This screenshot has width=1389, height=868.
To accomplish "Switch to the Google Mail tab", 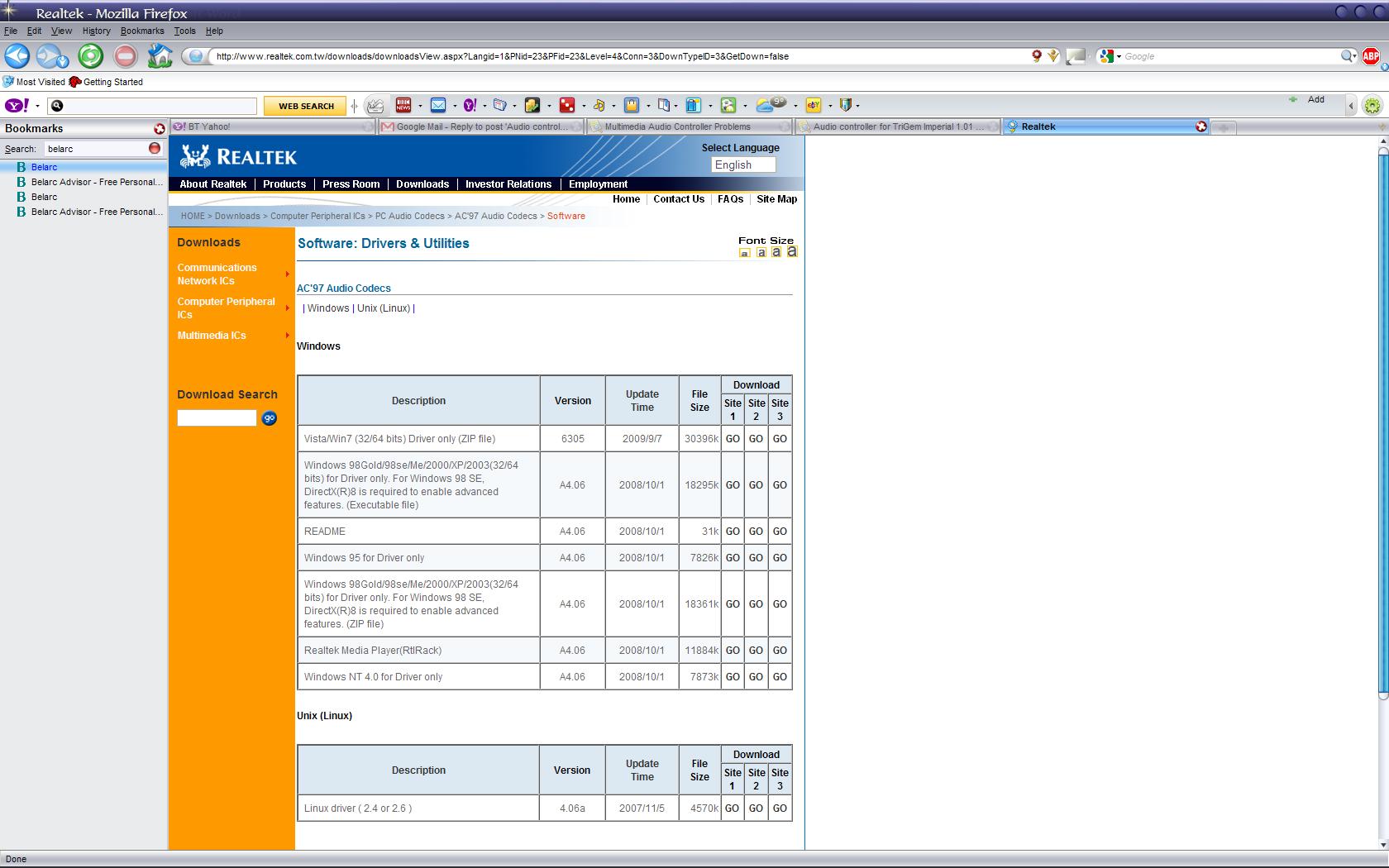I will pos(481,126).
